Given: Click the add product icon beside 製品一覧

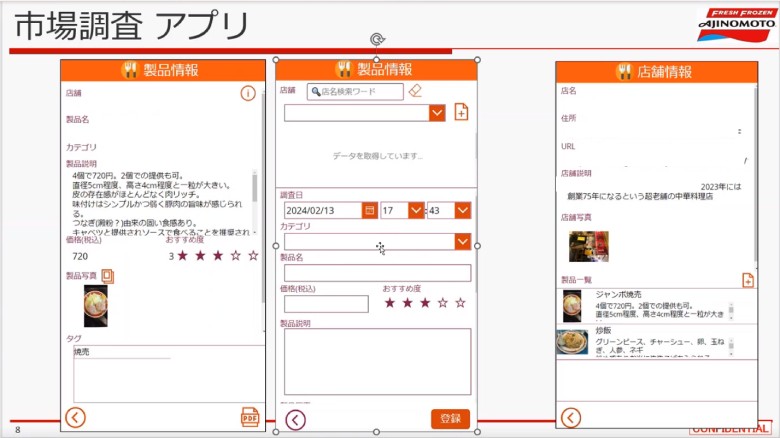Looking at the screenshot, I should pos(747,280).
